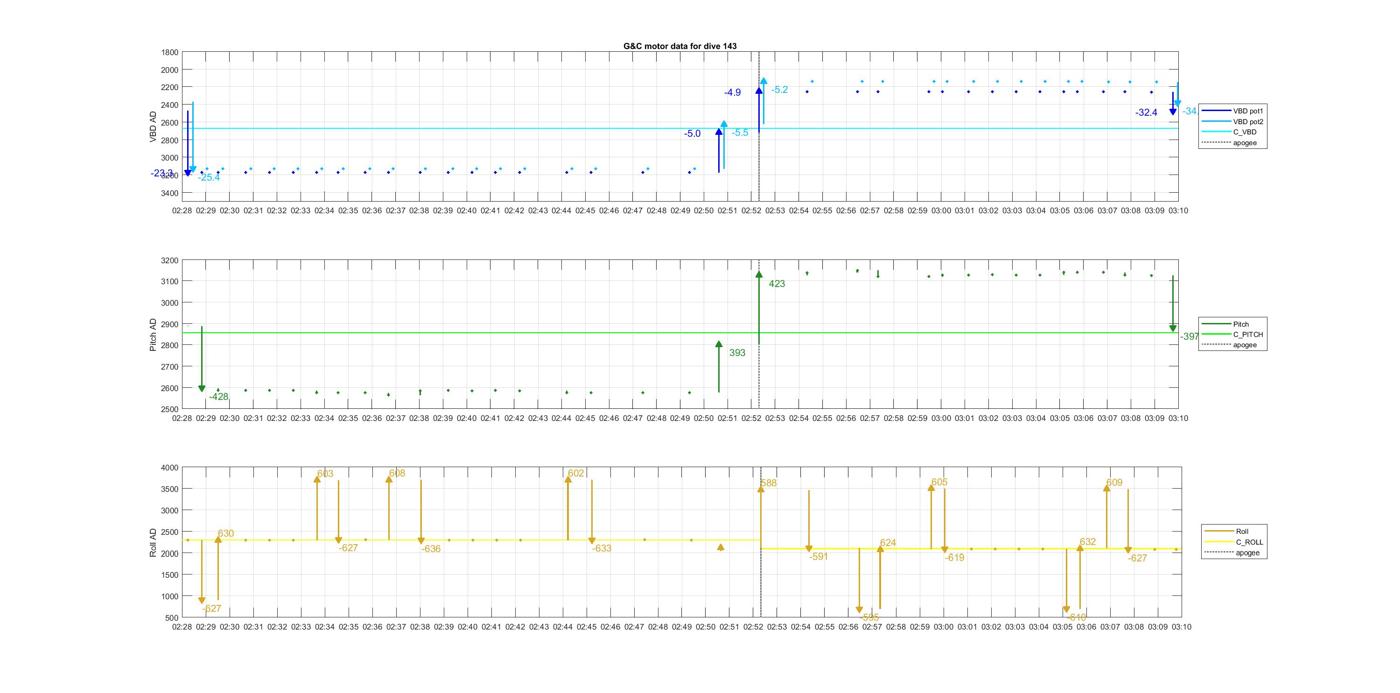1400x693 pixels.
Task: Click the '605' roll data label
Action: coord(940,483)
